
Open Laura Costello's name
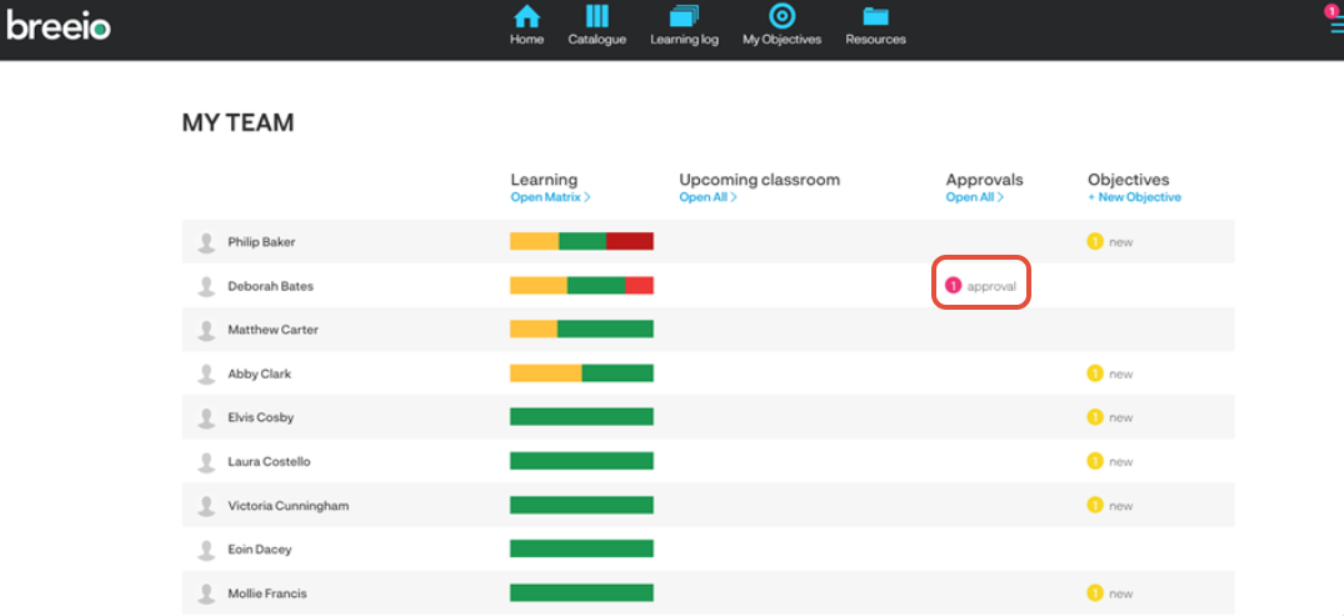click(x=269, y=462)
